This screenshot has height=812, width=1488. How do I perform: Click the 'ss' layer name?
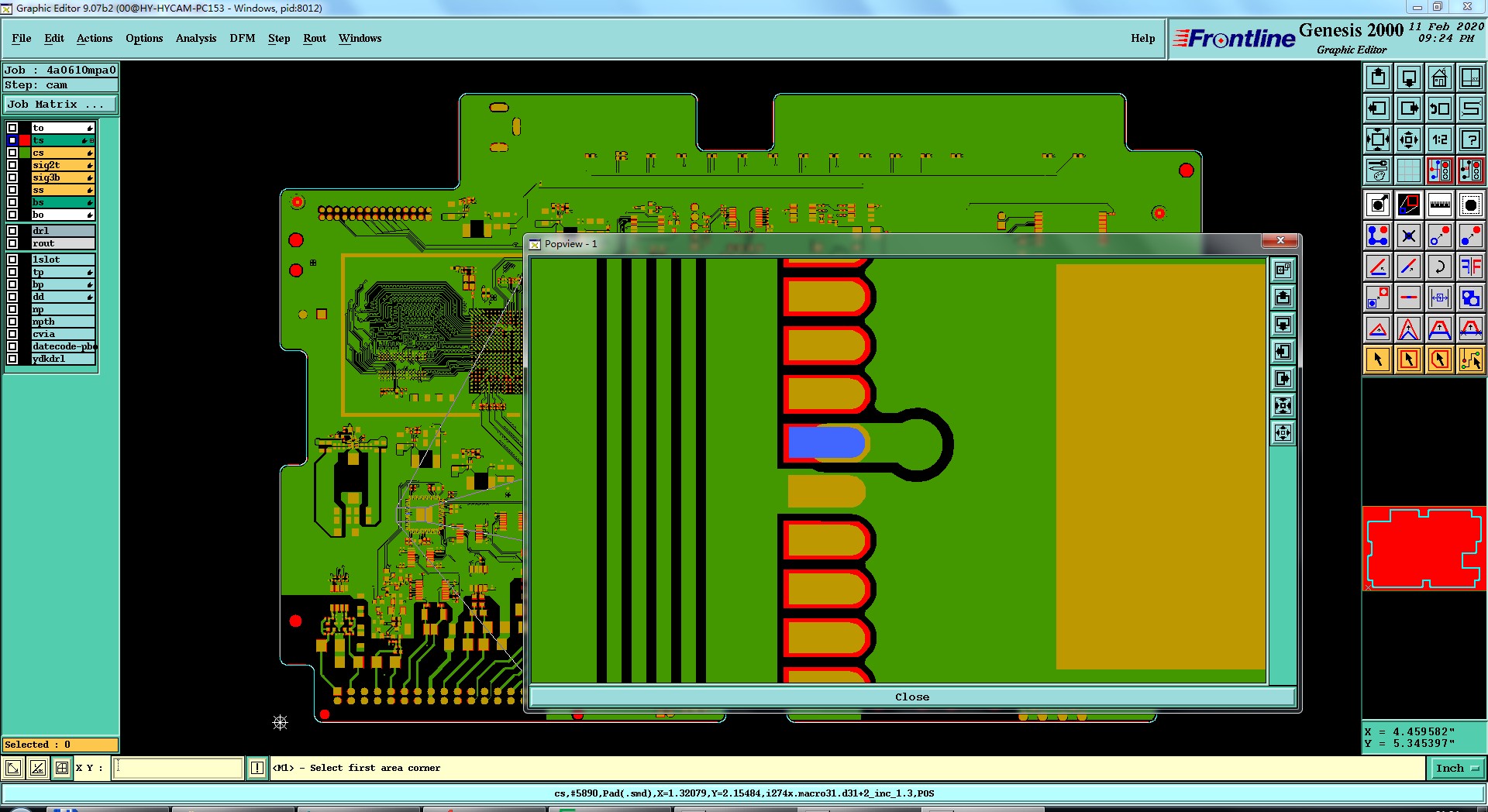pos(63,190)
